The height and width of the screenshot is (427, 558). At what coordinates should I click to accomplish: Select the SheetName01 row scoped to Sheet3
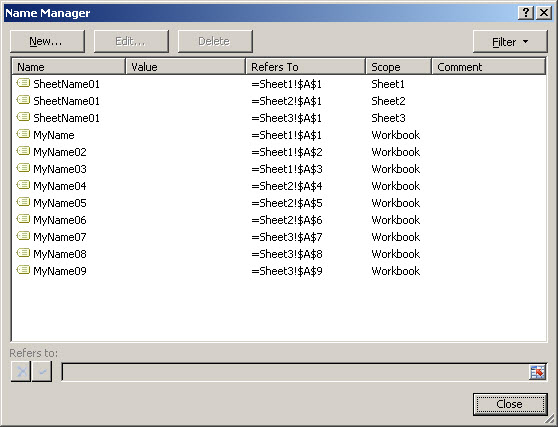[x=279, y=118]
